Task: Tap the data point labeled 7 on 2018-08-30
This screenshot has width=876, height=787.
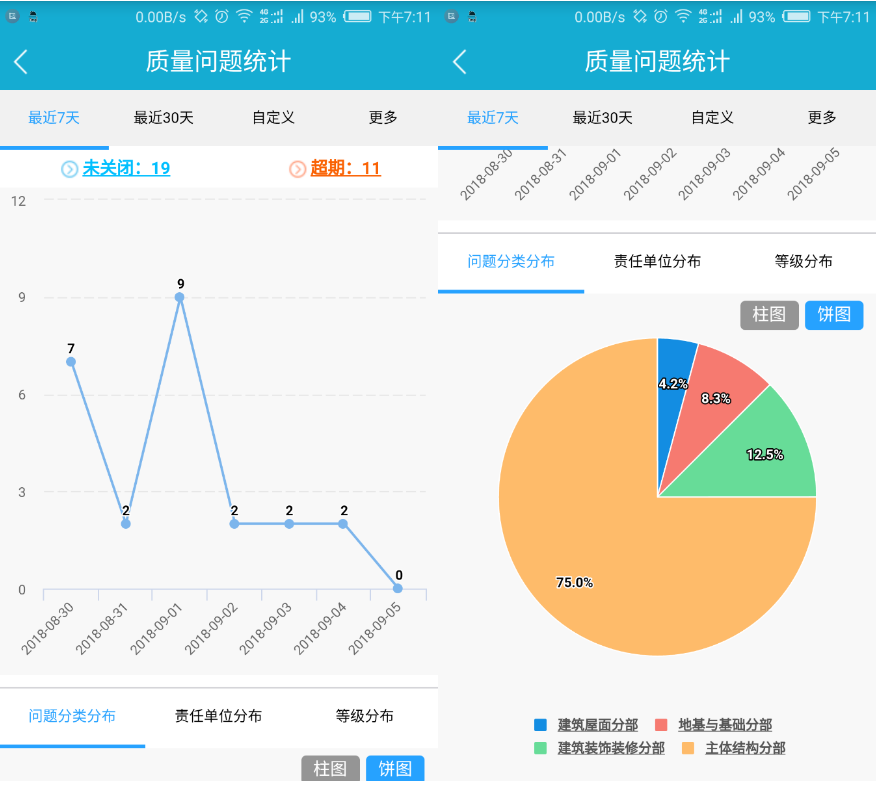Action: [x=71, y=362]
